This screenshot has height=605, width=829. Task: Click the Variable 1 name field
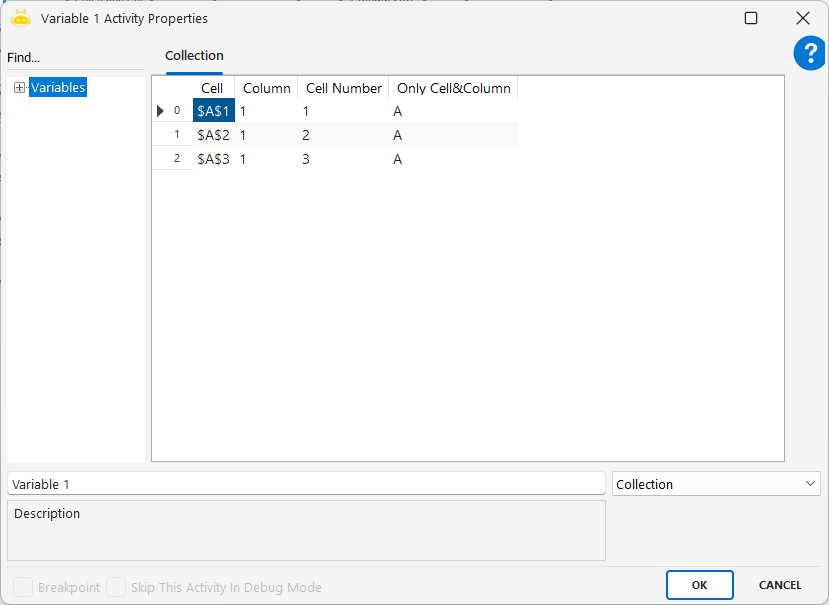click(x=305, y=484)
